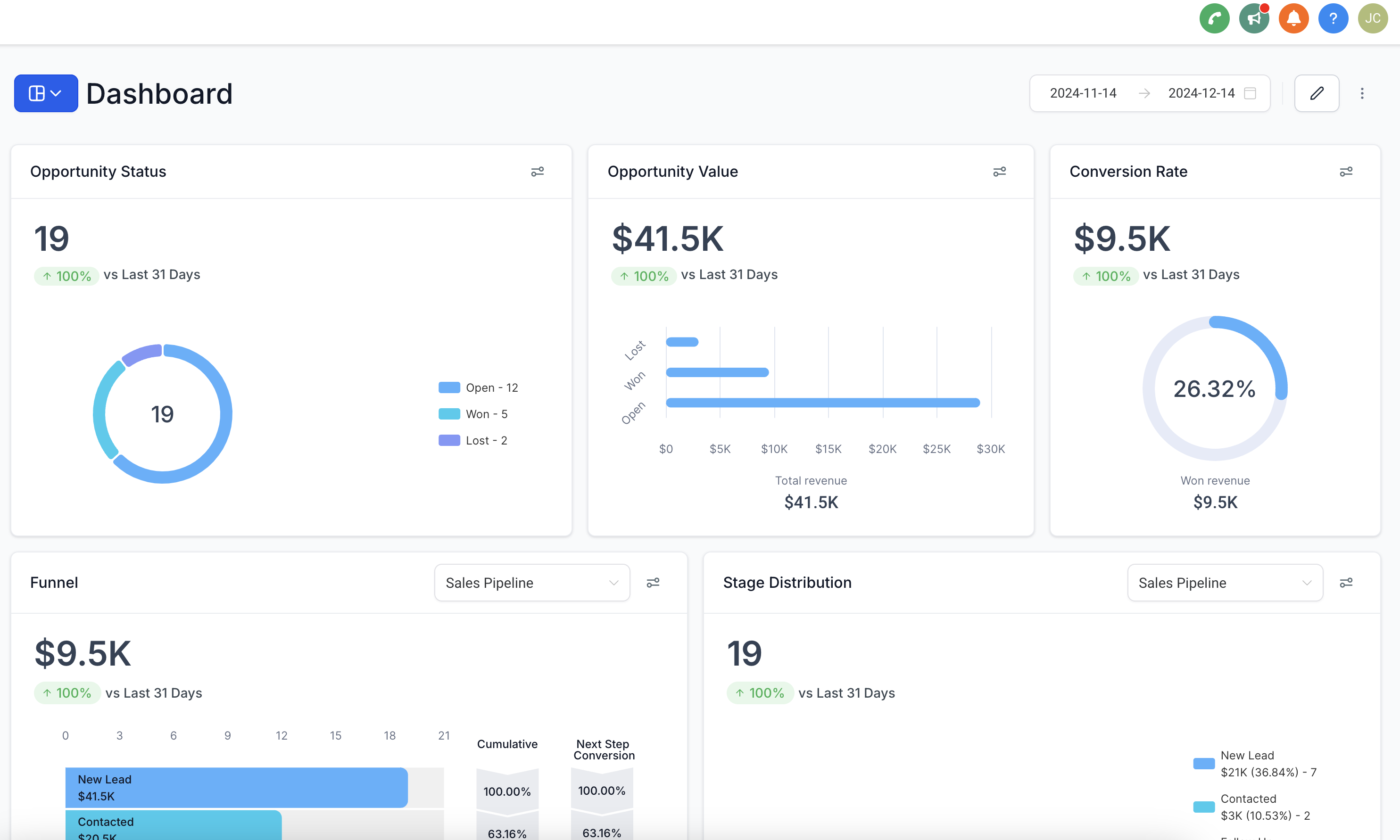Viewport: 1400px width, 840px height.
Task: Open the dashboard switcher dropdown button
Action: point(46,93)
